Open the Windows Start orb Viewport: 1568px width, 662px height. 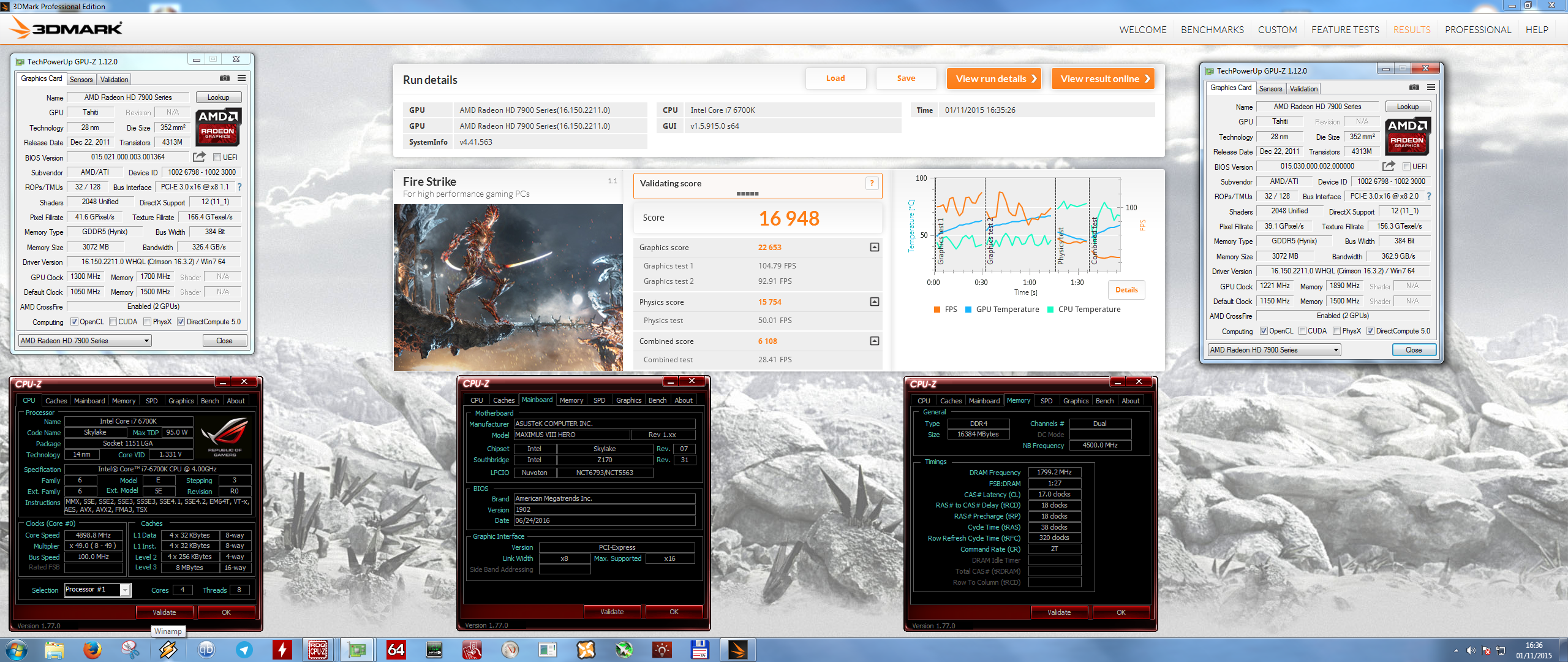(x=16, y=650)
